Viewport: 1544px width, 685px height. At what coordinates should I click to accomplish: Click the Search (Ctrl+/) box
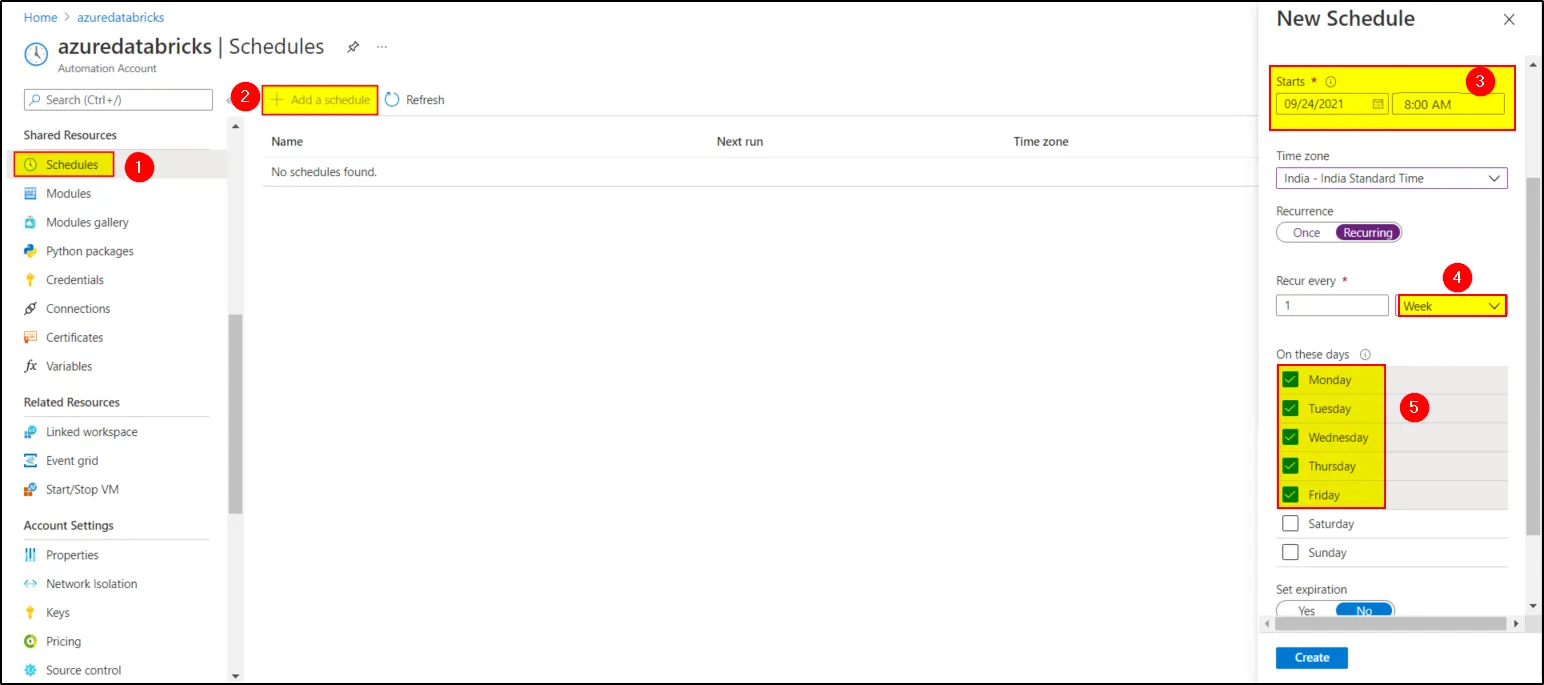coord(118,100)
